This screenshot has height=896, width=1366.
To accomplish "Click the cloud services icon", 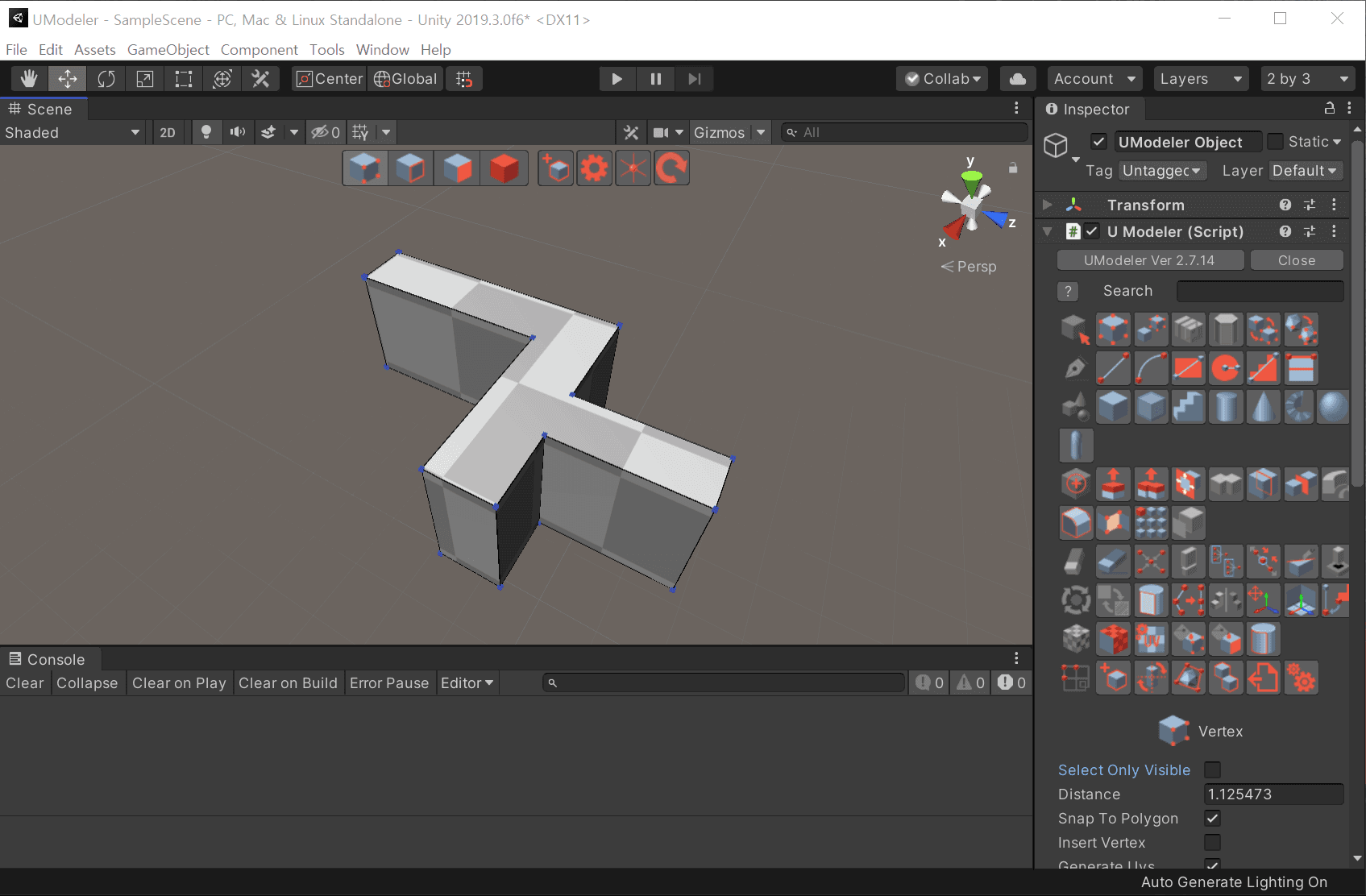I will [x=1018, y=79].
